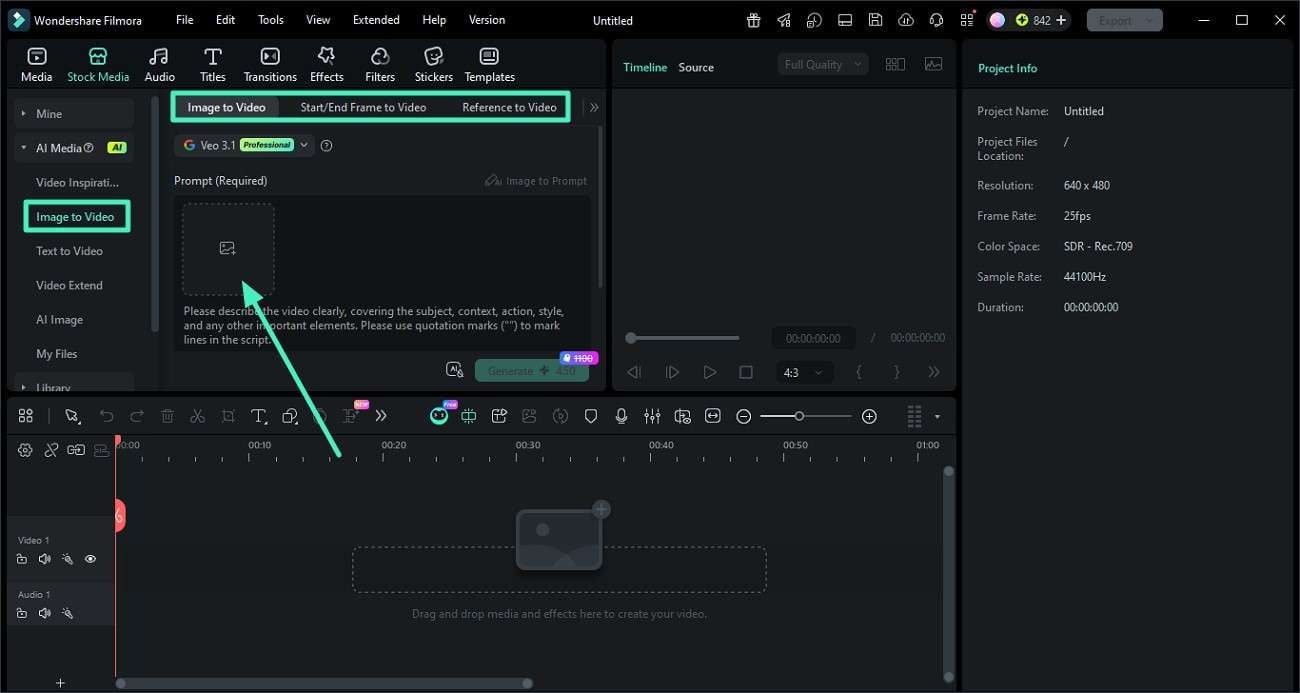Open the Transitions panel
1300x693 pixels.
click(x=269, y=62)
